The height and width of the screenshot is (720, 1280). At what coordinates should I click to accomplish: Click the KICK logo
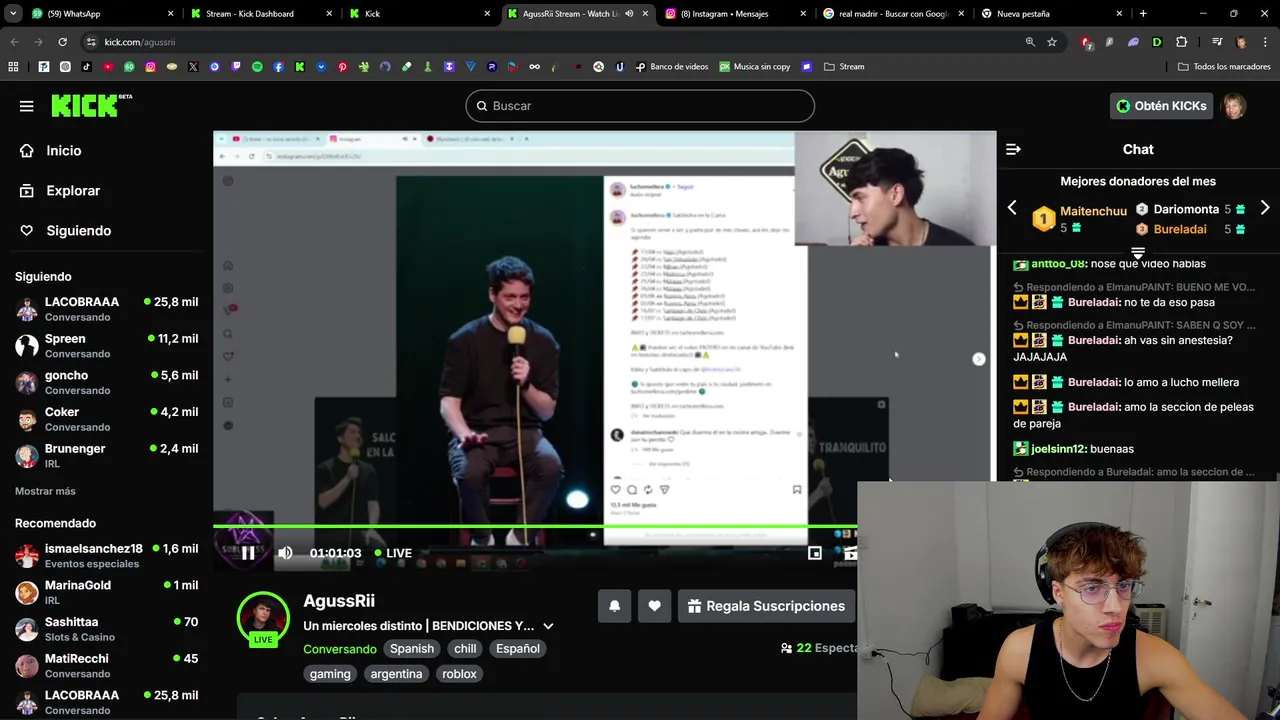91,105
